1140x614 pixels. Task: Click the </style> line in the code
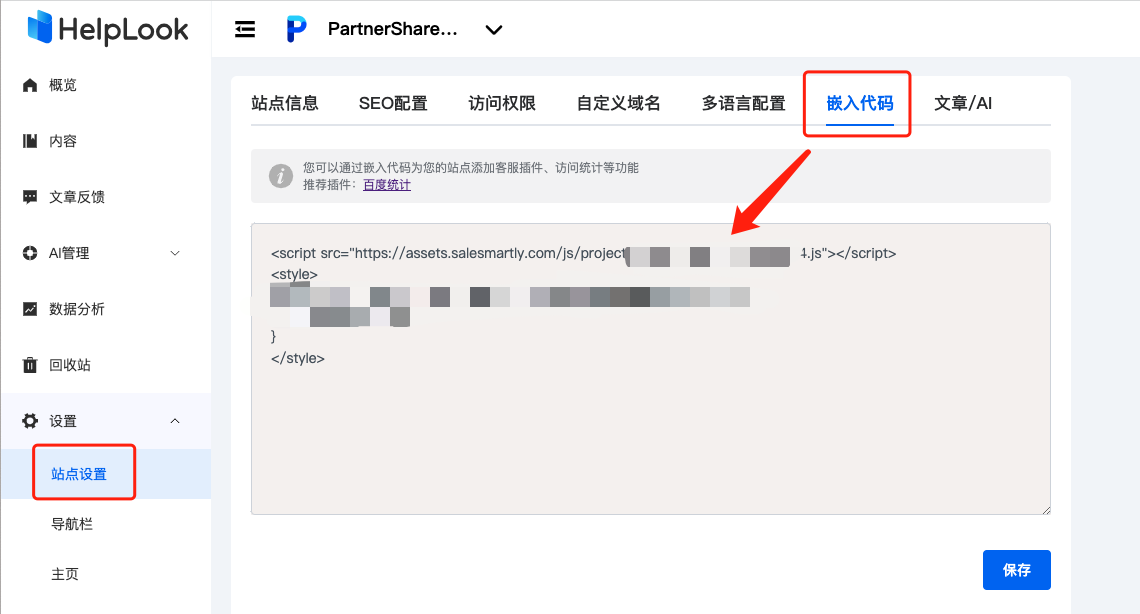[297, 358]
